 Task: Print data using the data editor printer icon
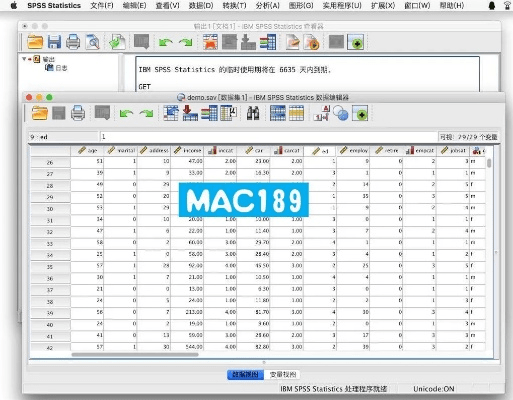pos(78,113)
